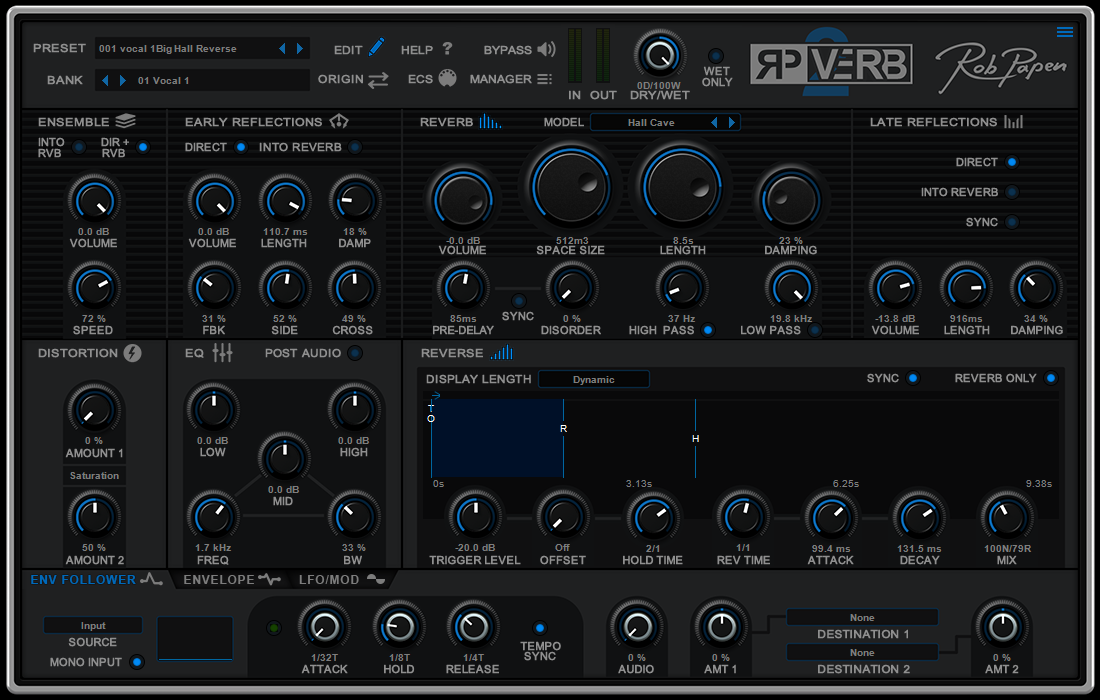Open the ECS palette icon

[x=448, y=78]
